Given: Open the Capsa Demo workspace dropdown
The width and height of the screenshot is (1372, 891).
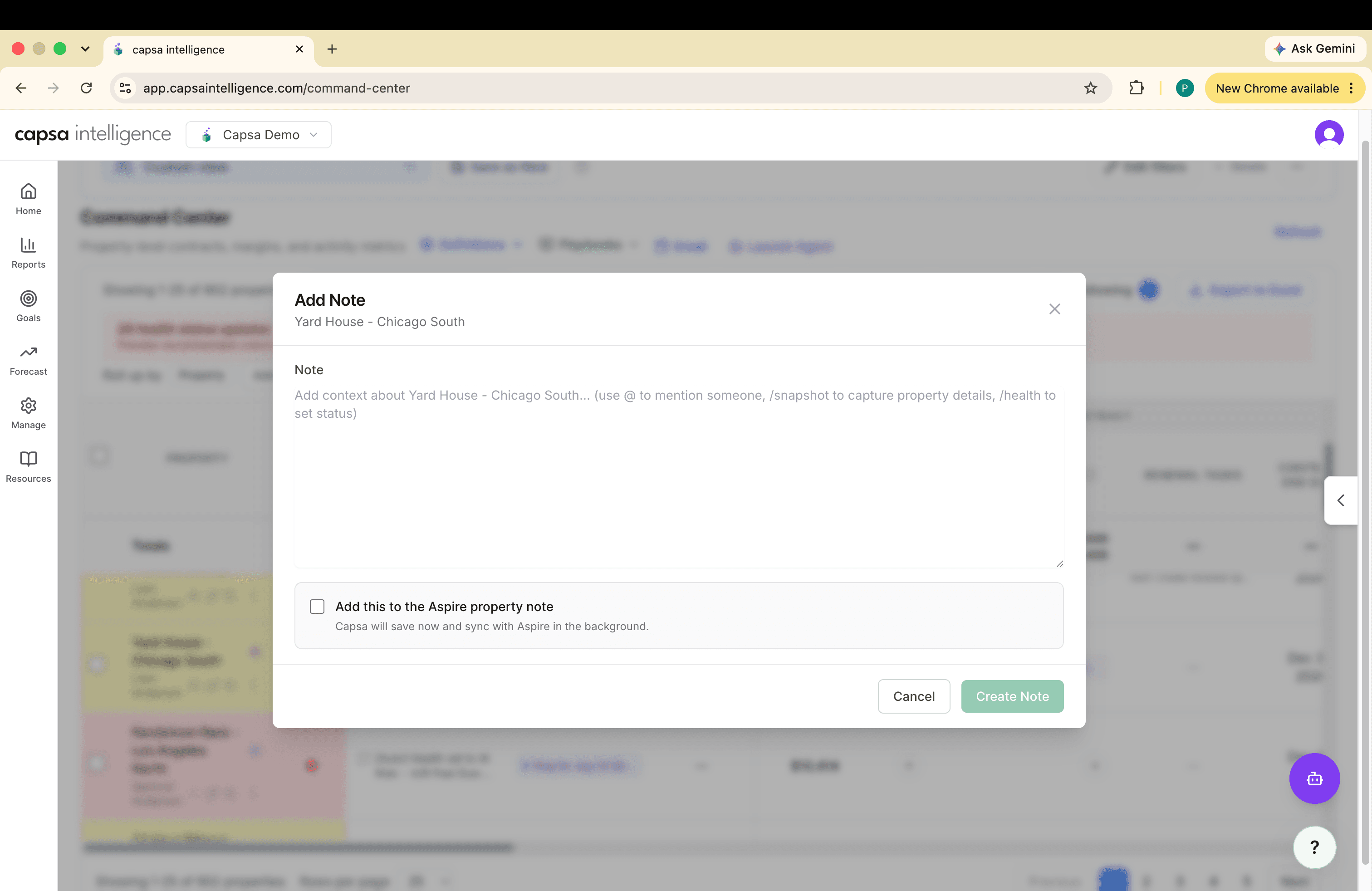Looking at the screenshot, I should (258, 135).
